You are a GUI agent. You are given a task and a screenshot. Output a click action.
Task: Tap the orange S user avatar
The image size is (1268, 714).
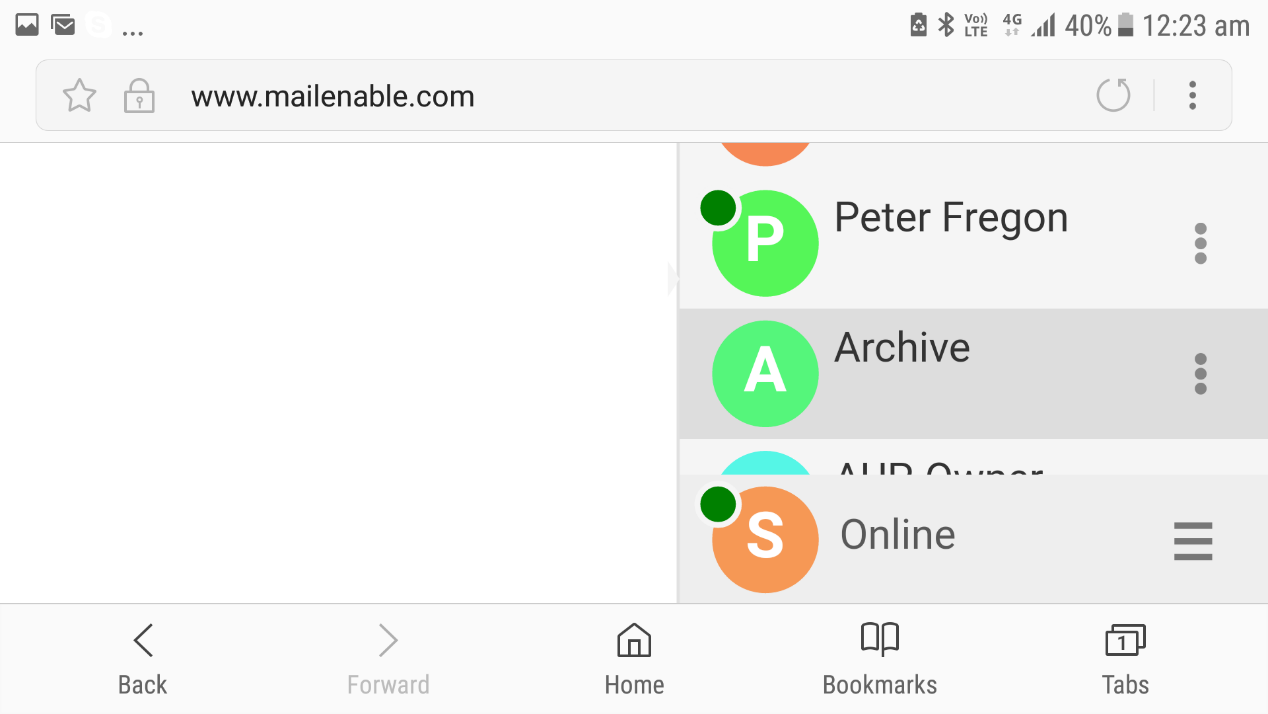[x=765, y=539]
